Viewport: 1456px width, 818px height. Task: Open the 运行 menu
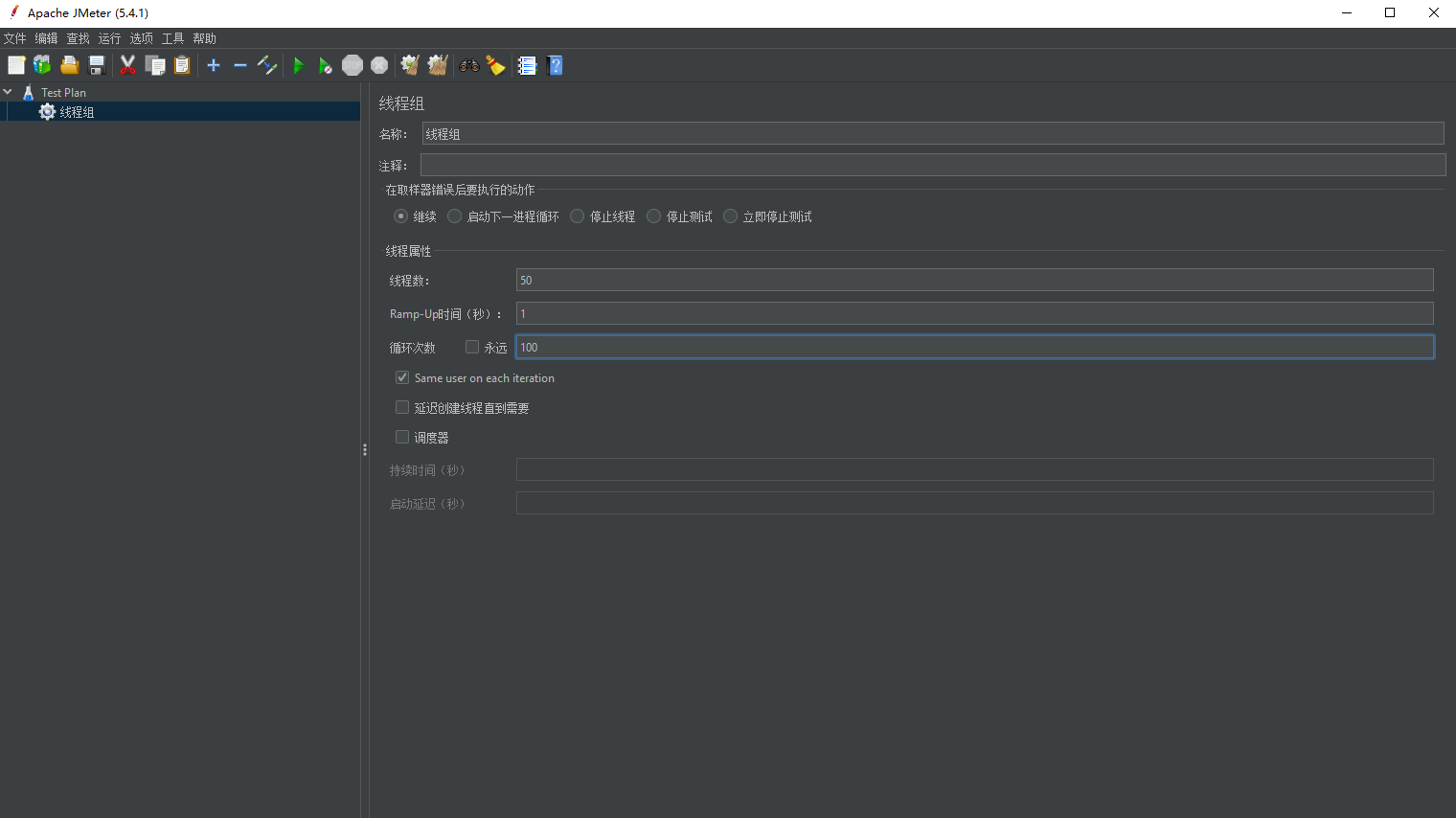109,38
